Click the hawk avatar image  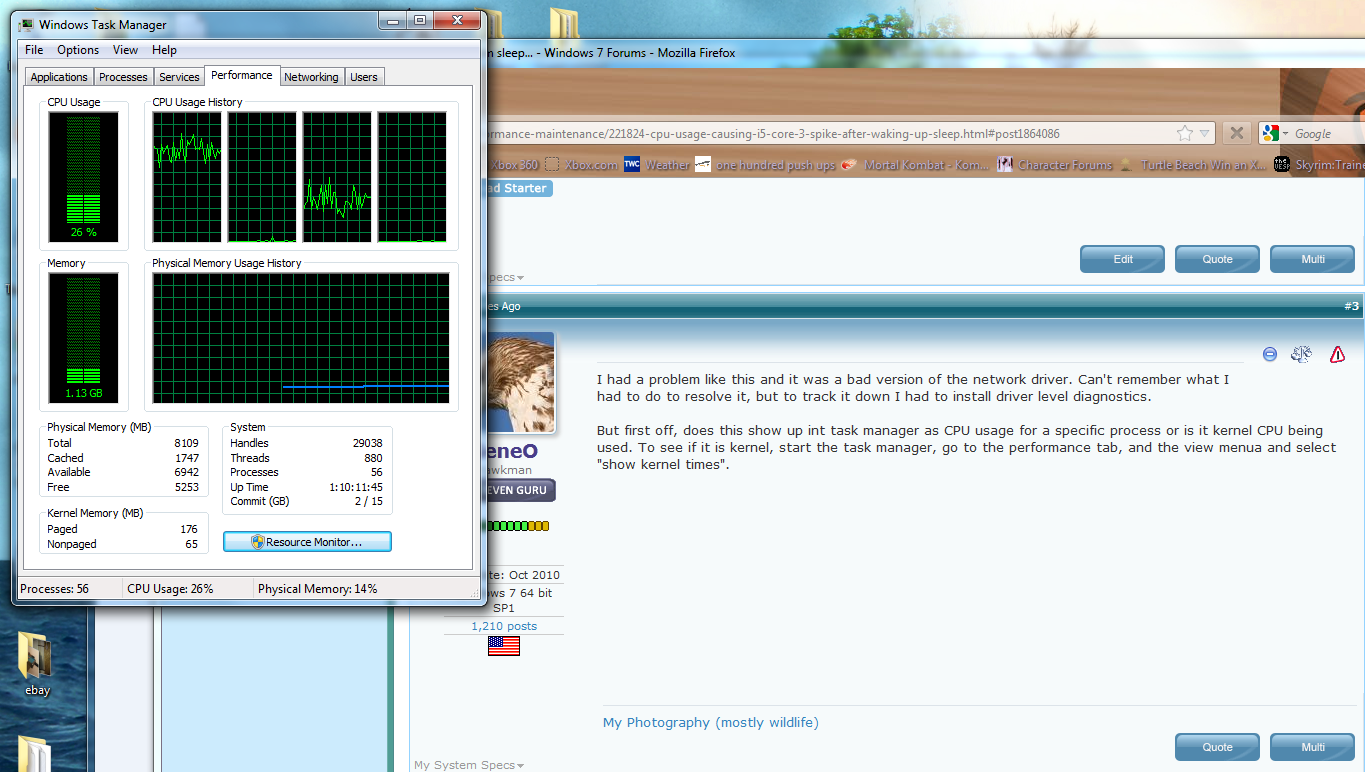pyautogui.click(x=520, y=383)
